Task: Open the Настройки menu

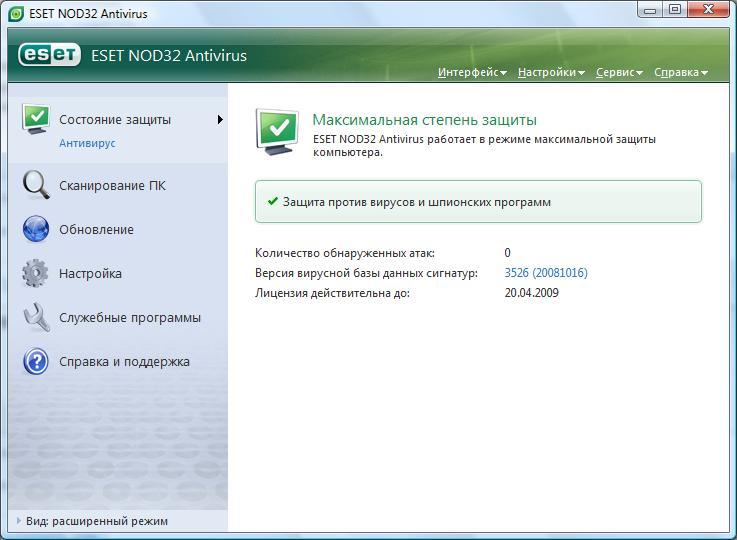Action: coord(551,72)
